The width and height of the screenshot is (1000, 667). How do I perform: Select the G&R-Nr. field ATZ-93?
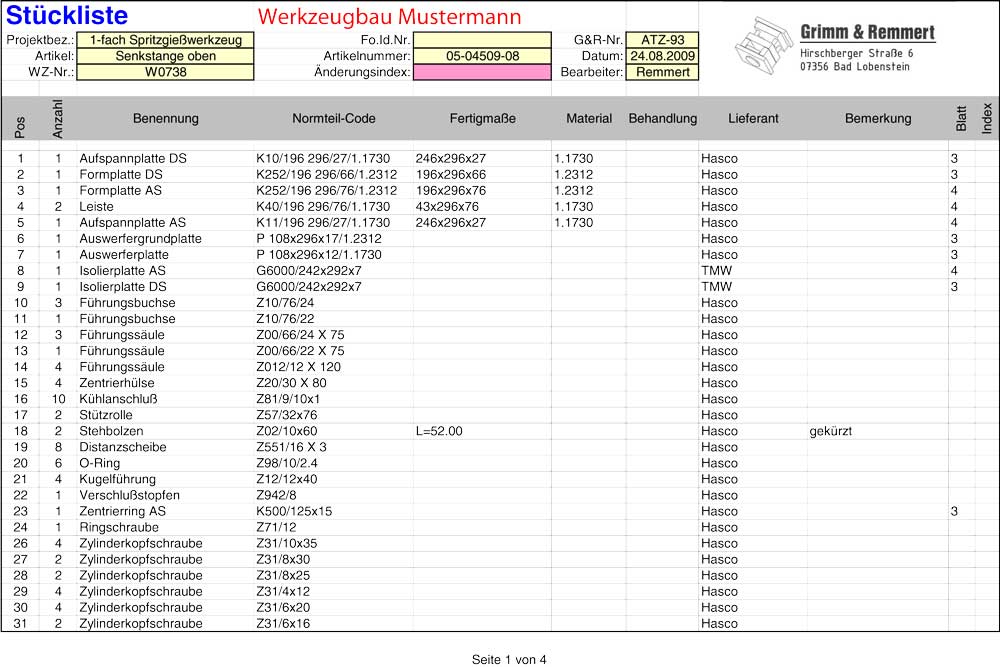[662, 40]
